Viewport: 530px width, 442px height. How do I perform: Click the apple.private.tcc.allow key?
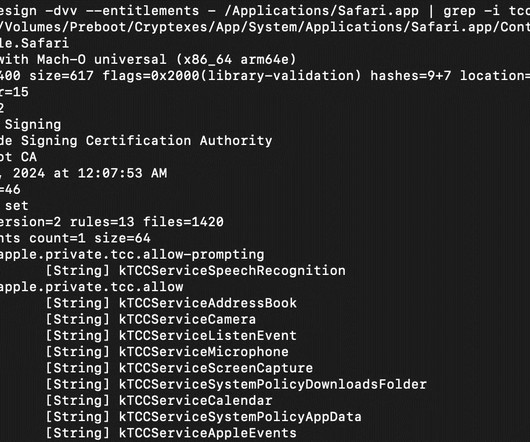tap(91, 287)
